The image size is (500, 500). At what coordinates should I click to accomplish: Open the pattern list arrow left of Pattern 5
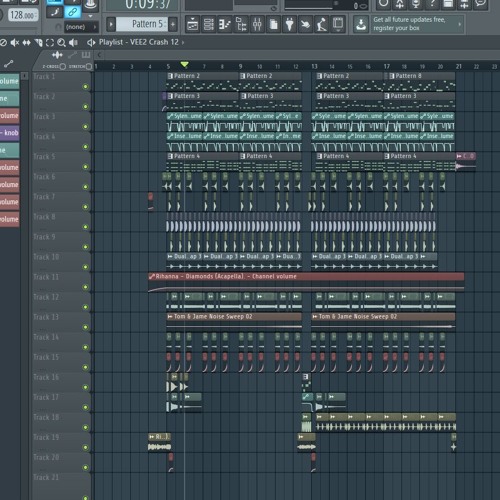point(111,24)
